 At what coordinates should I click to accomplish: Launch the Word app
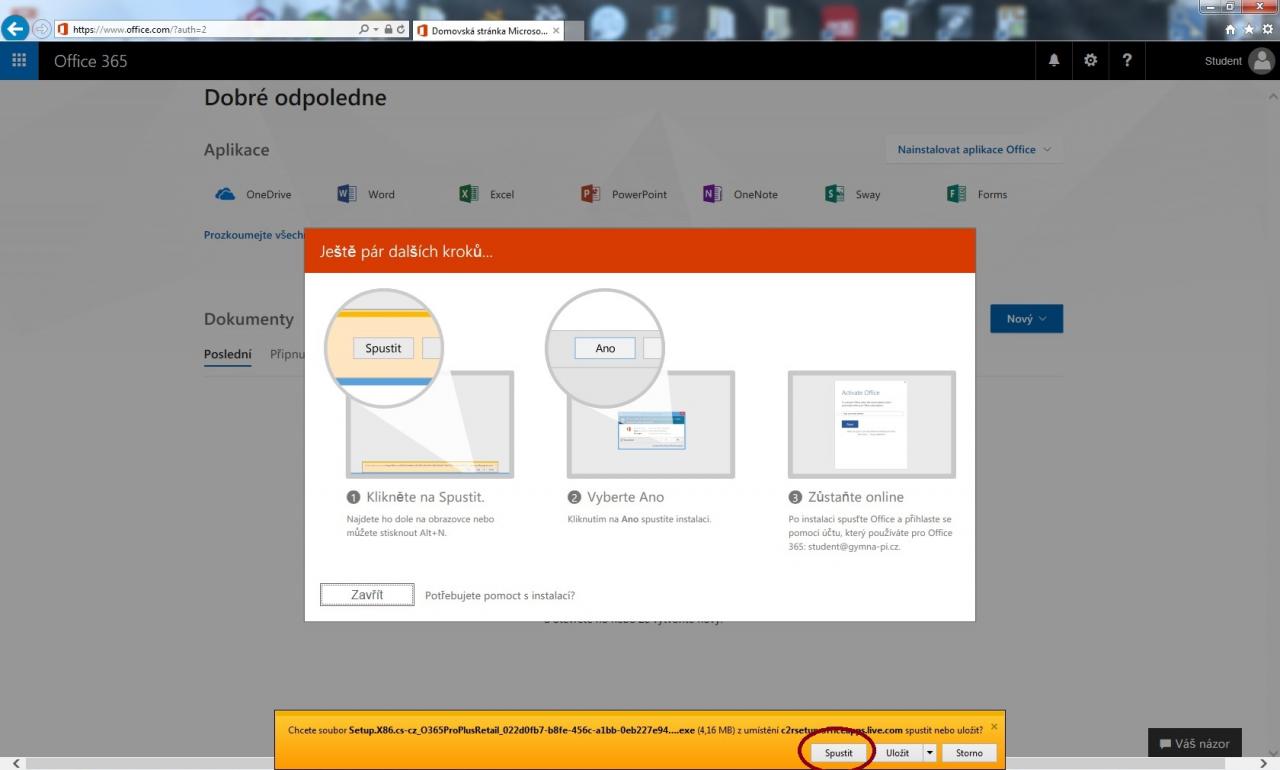(x=366, y=194)
